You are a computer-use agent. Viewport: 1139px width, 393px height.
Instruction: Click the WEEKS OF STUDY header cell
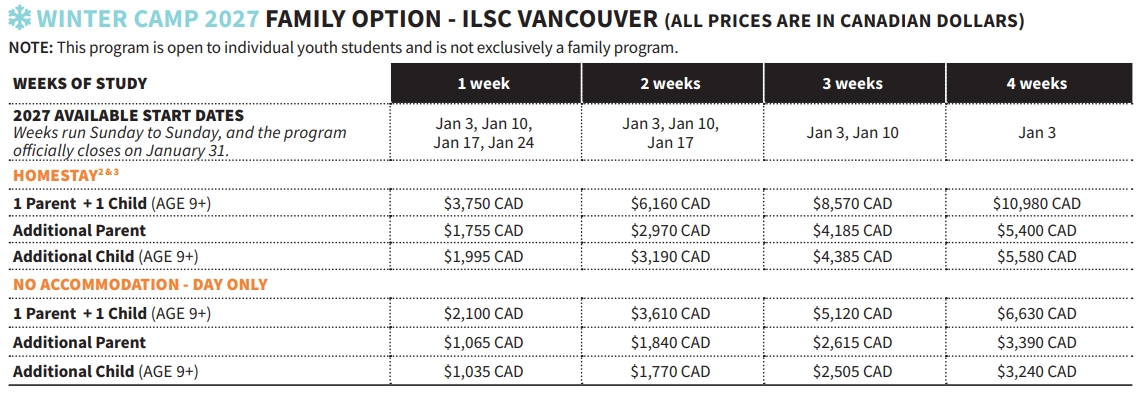(x=80, y=84)
